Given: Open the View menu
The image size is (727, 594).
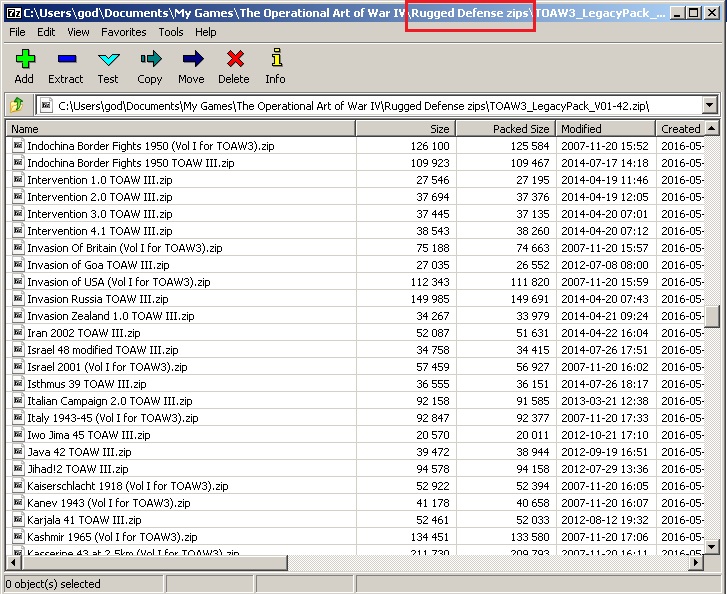Looking at the screenshot, I should tap(78, 32).
